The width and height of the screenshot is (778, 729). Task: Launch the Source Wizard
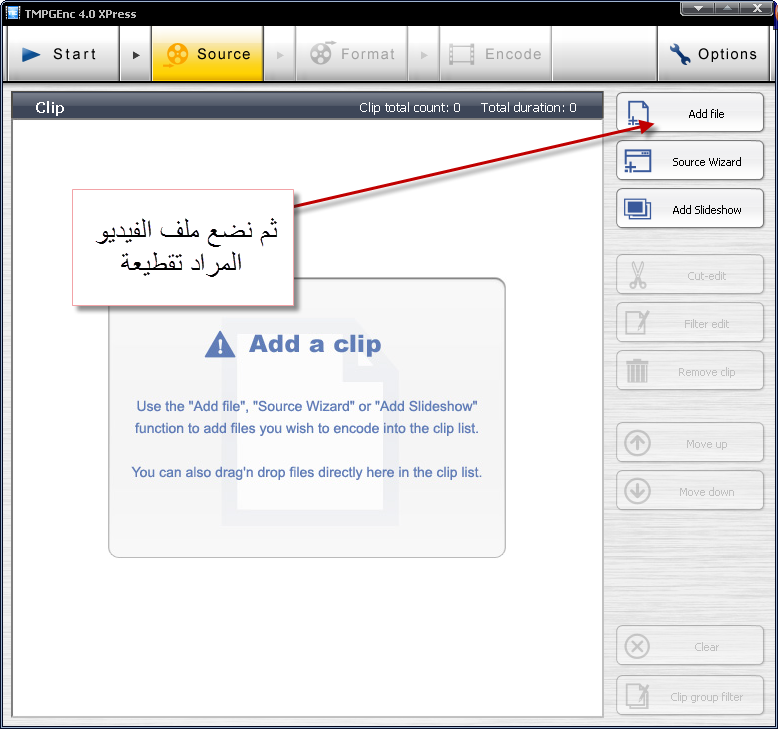[x=690, y=161]
